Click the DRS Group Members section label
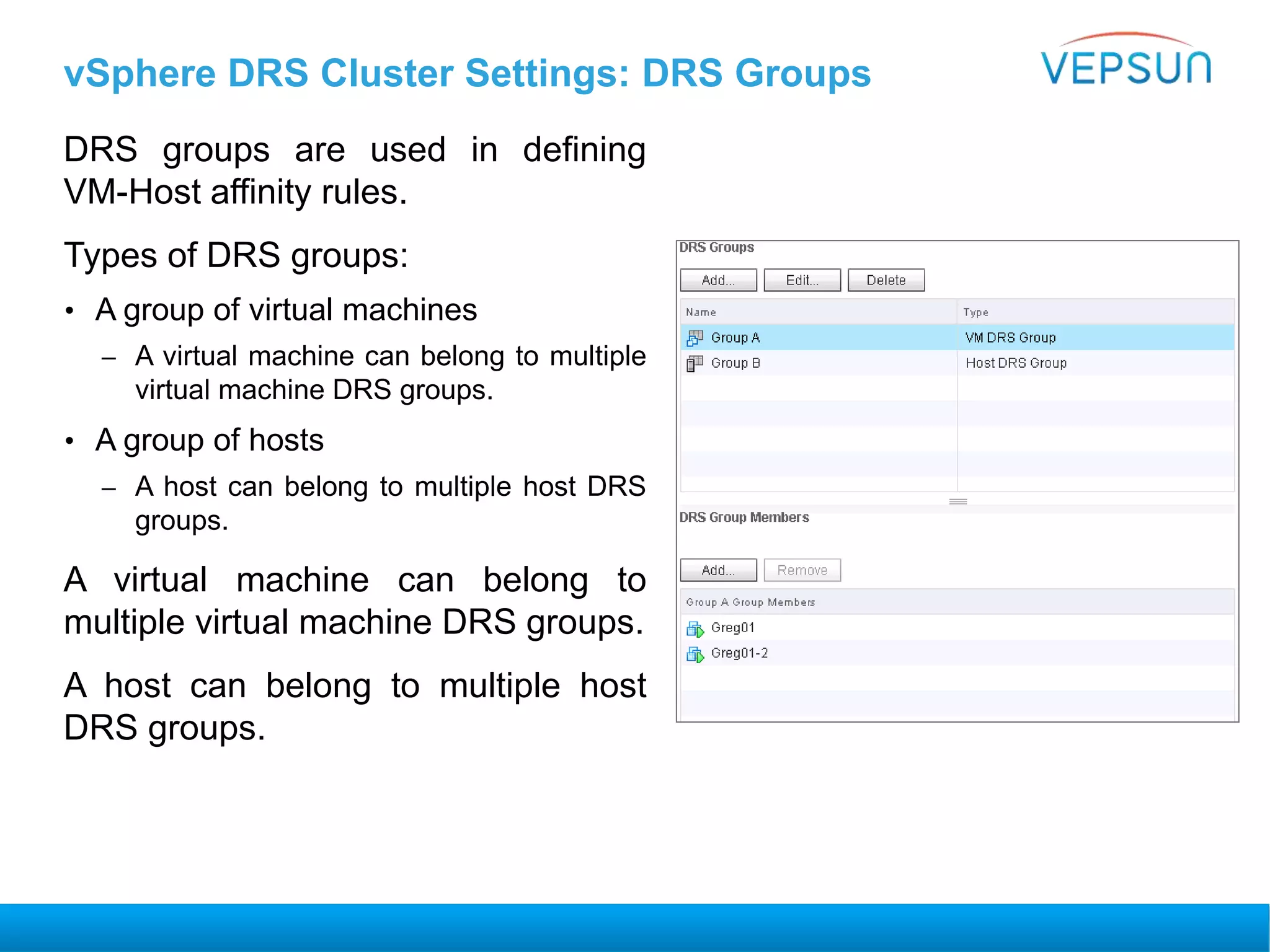Screen dimensions: 1270x952 [x=744, y=518]
